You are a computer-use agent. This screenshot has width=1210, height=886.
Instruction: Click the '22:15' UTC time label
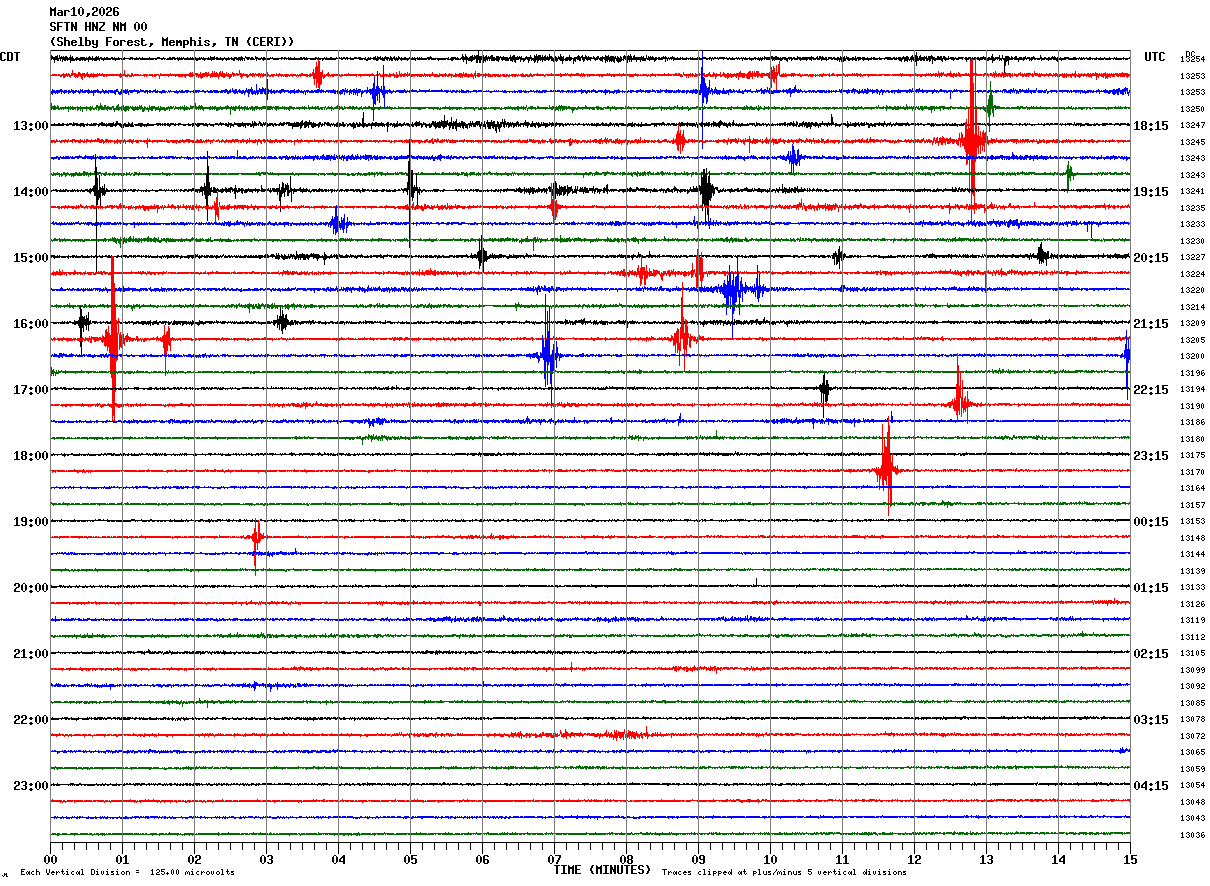[x=1150, y=390]
